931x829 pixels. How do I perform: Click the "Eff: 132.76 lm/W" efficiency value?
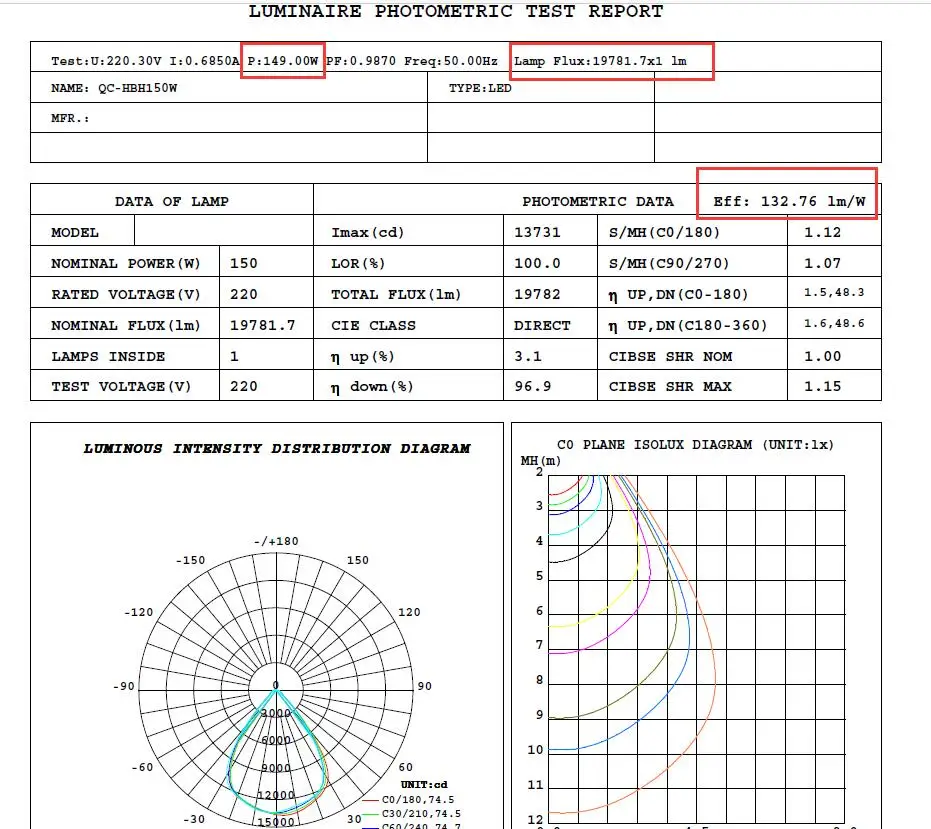pos(789,201)
